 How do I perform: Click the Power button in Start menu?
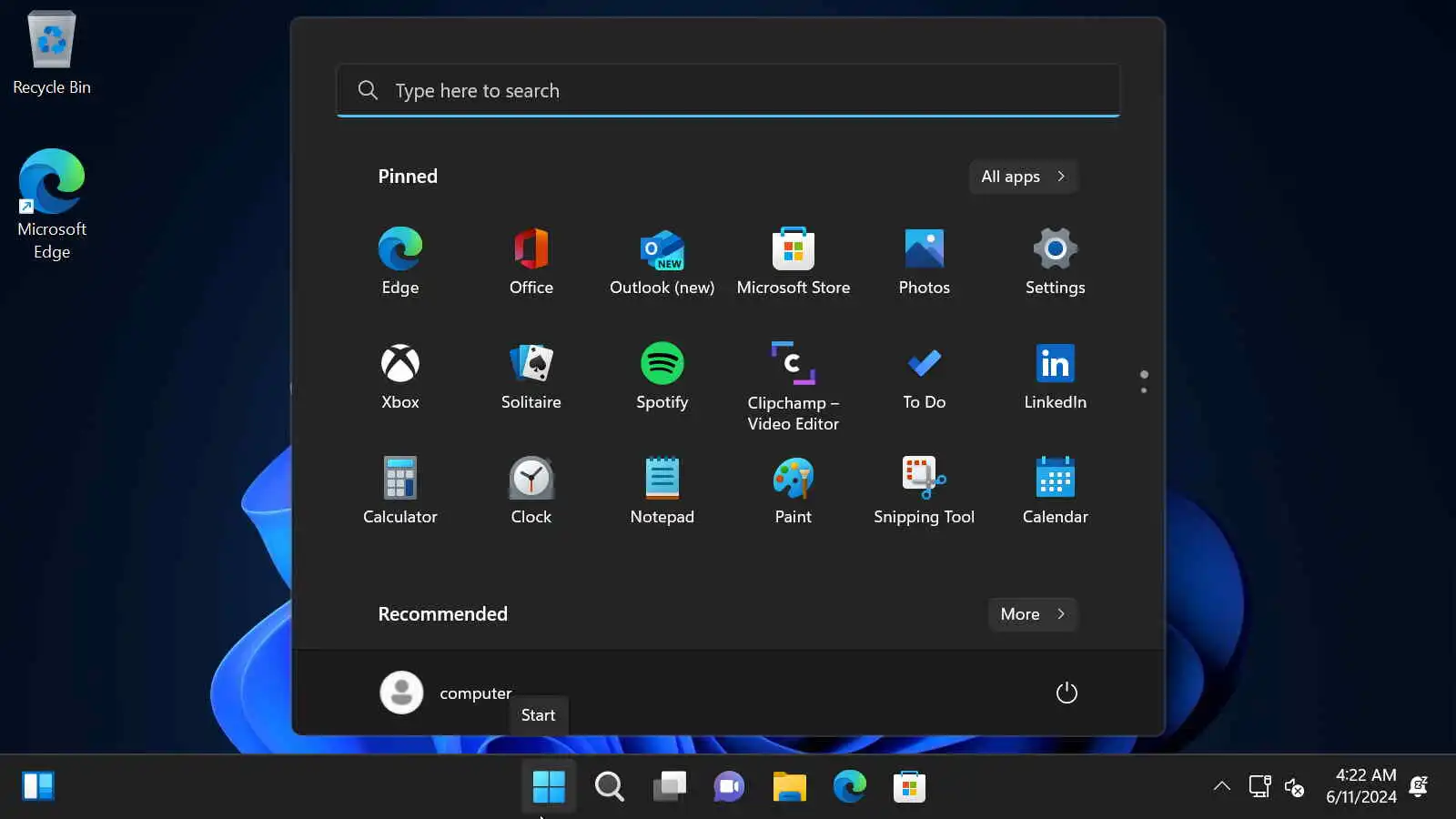point(1067,693)
